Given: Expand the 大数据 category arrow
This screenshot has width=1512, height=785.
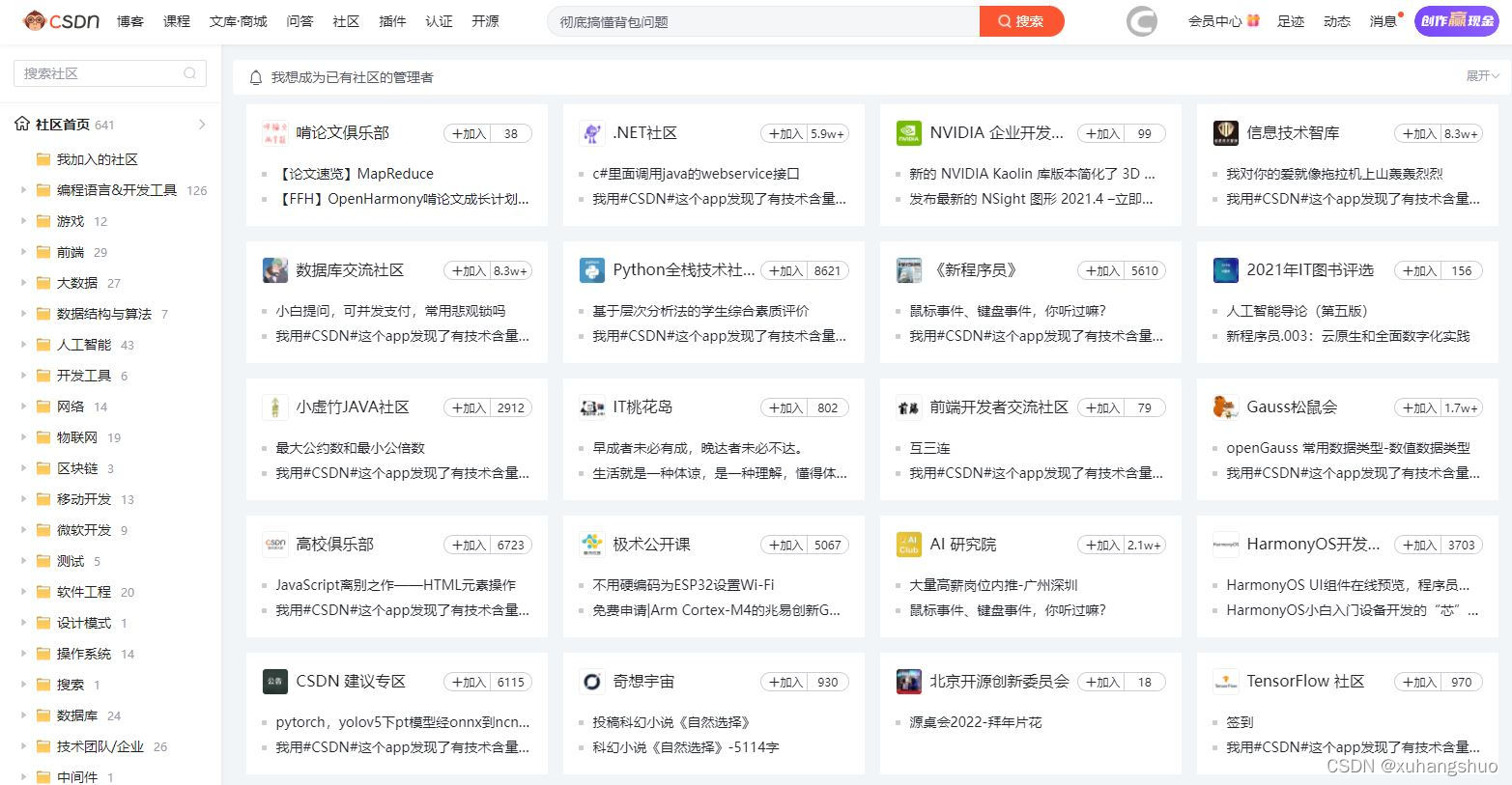Looking at the screenshot, I should (23, 283).
